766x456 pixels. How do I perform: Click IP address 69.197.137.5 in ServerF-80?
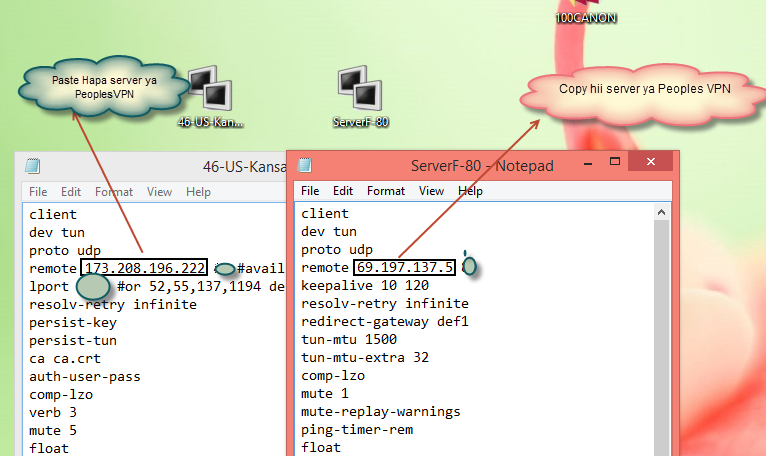[404, 267]
